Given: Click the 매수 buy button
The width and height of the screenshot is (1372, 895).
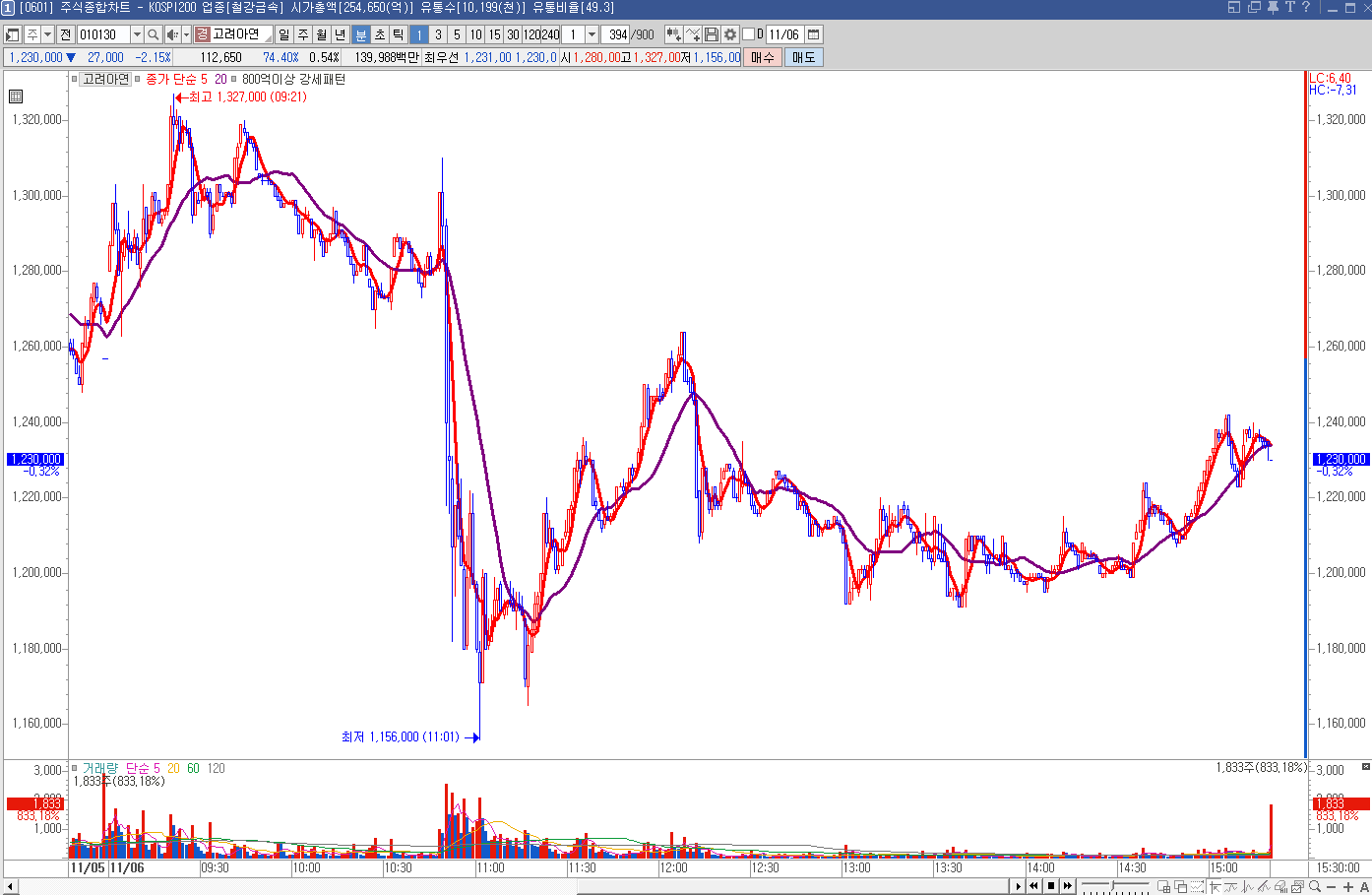Looking at the screenshot, I should pyautogui.click(x=763, y=57).
